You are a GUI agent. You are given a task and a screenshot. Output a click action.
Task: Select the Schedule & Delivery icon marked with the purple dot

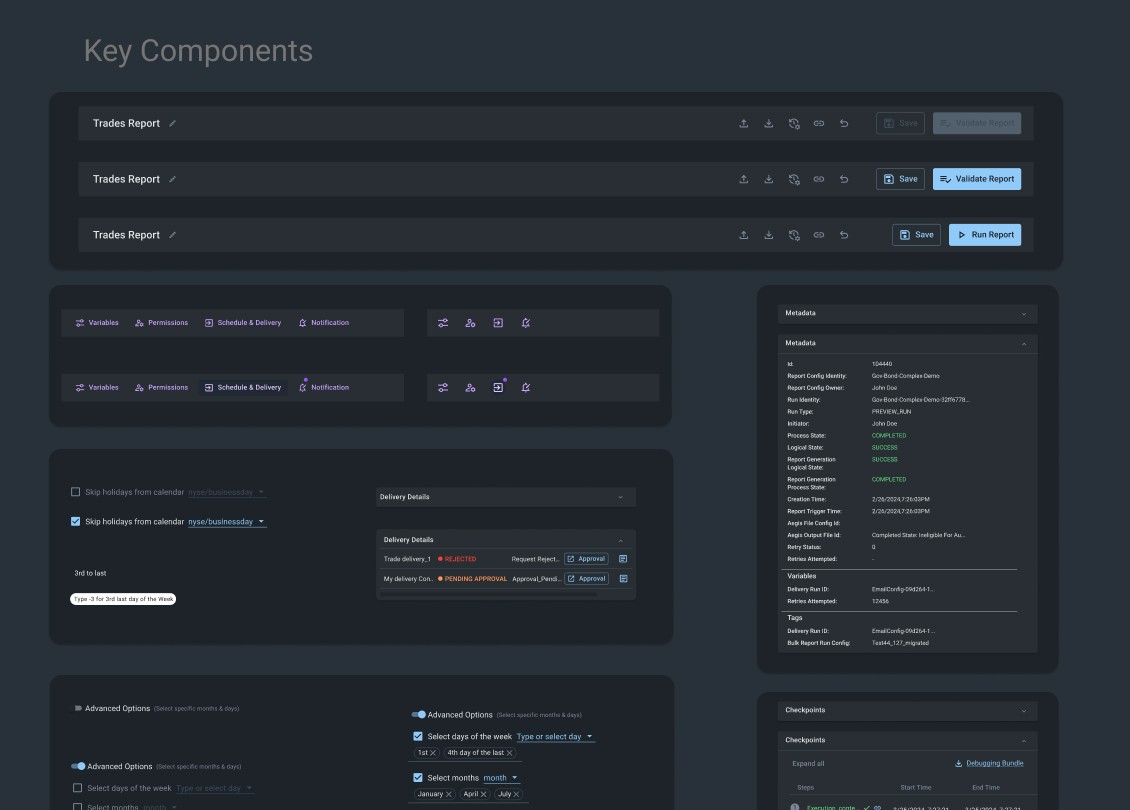pyautogui.click(x=498, y=388)
